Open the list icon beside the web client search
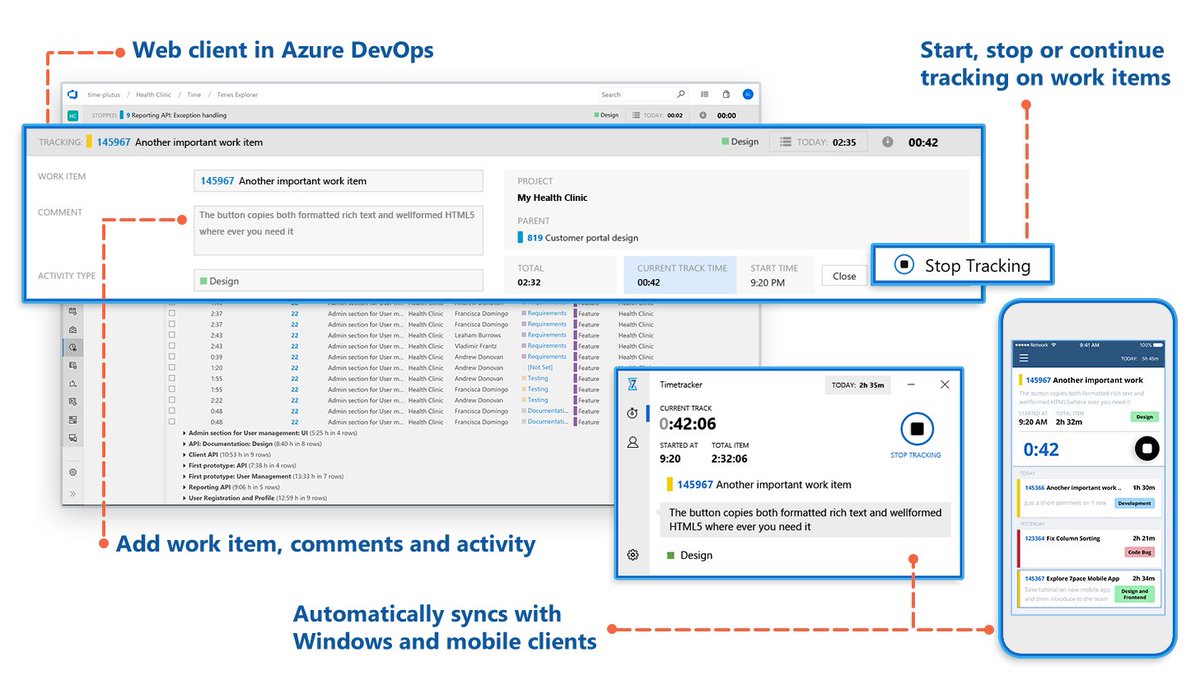This screenshot has width=1200, height=680. [705, 95]
